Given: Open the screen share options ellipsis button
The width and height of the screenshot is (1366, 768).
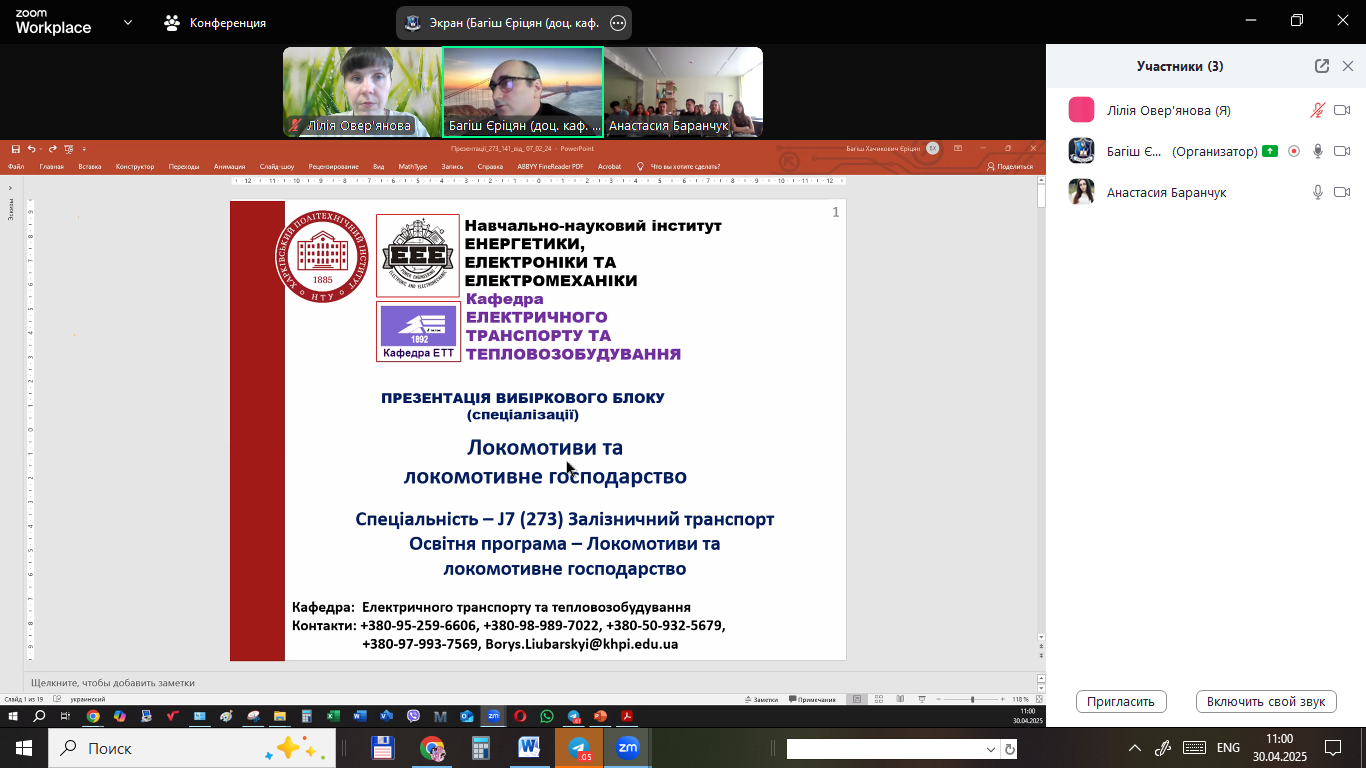Looking at the screenshot, I should (618, 23).
